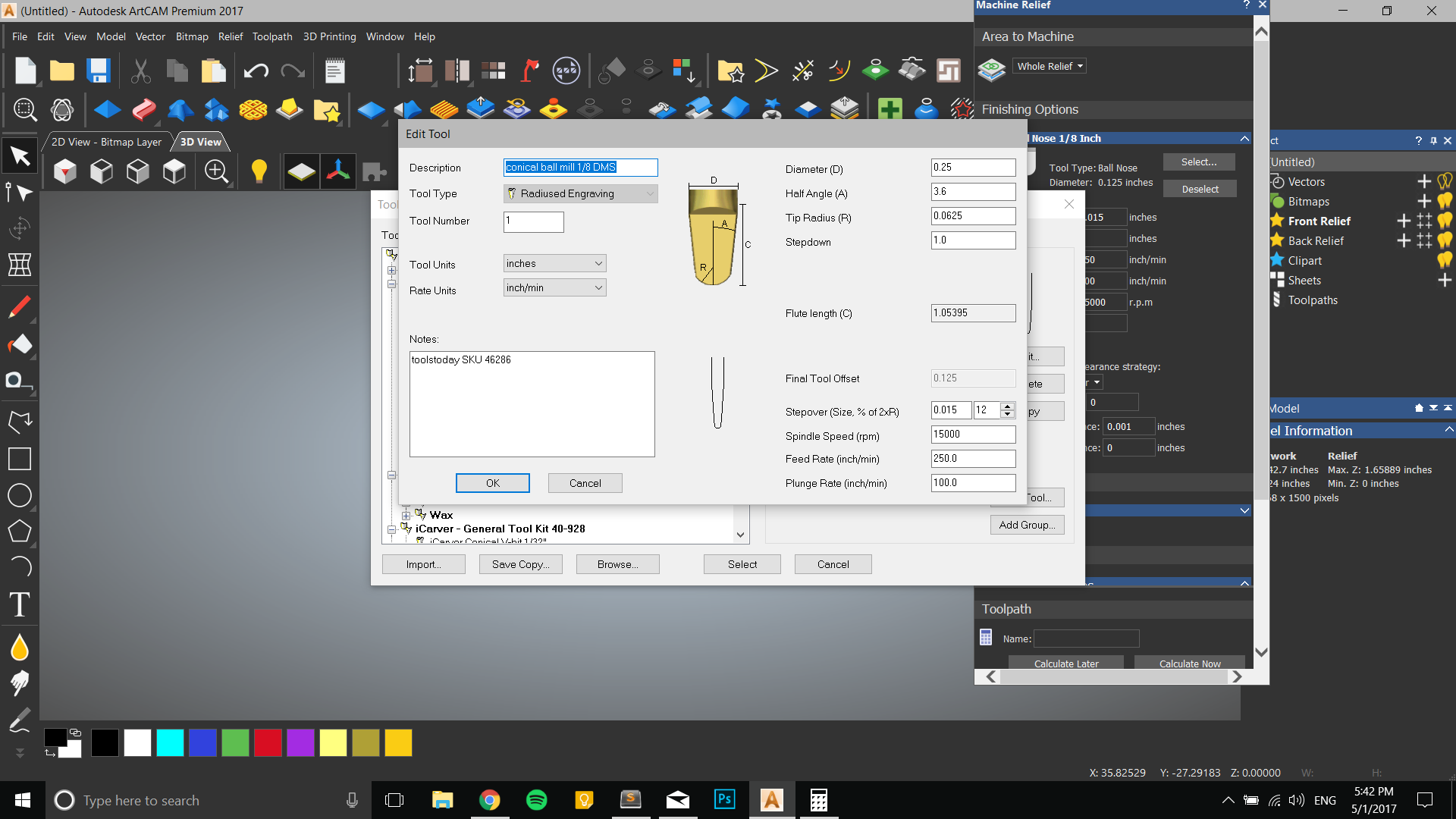Toggle visibility bulb for Clipart

point(1445,260)
